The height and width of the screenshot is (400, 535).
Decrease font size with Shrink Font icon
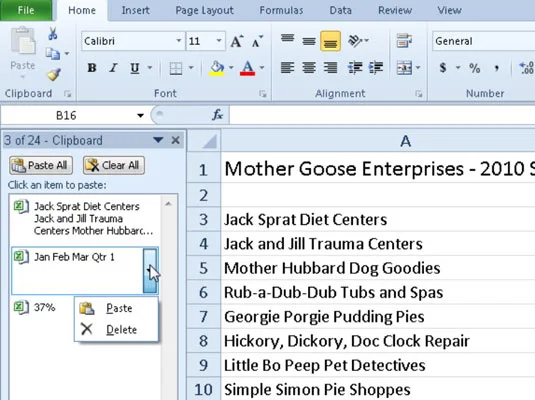(257, 41)
